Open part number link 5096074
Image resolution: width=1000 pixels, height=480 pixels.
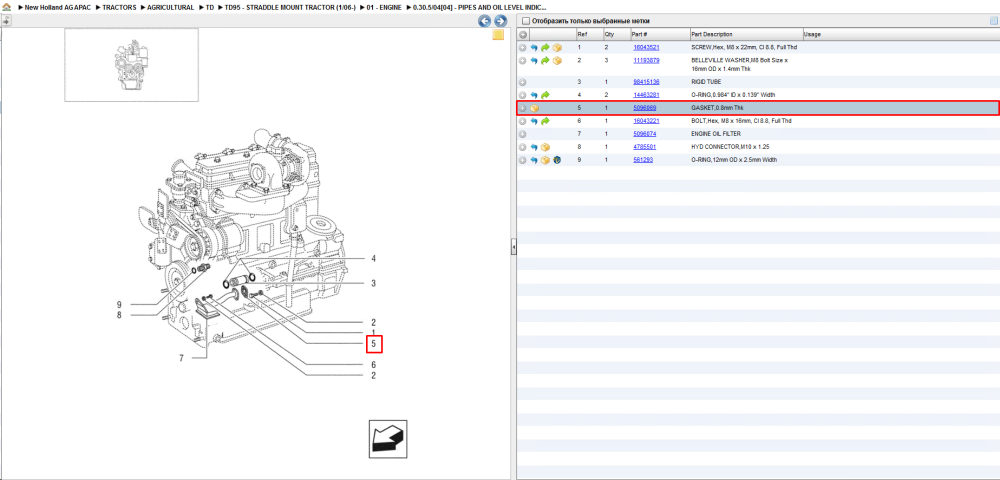tap(644, 135)
